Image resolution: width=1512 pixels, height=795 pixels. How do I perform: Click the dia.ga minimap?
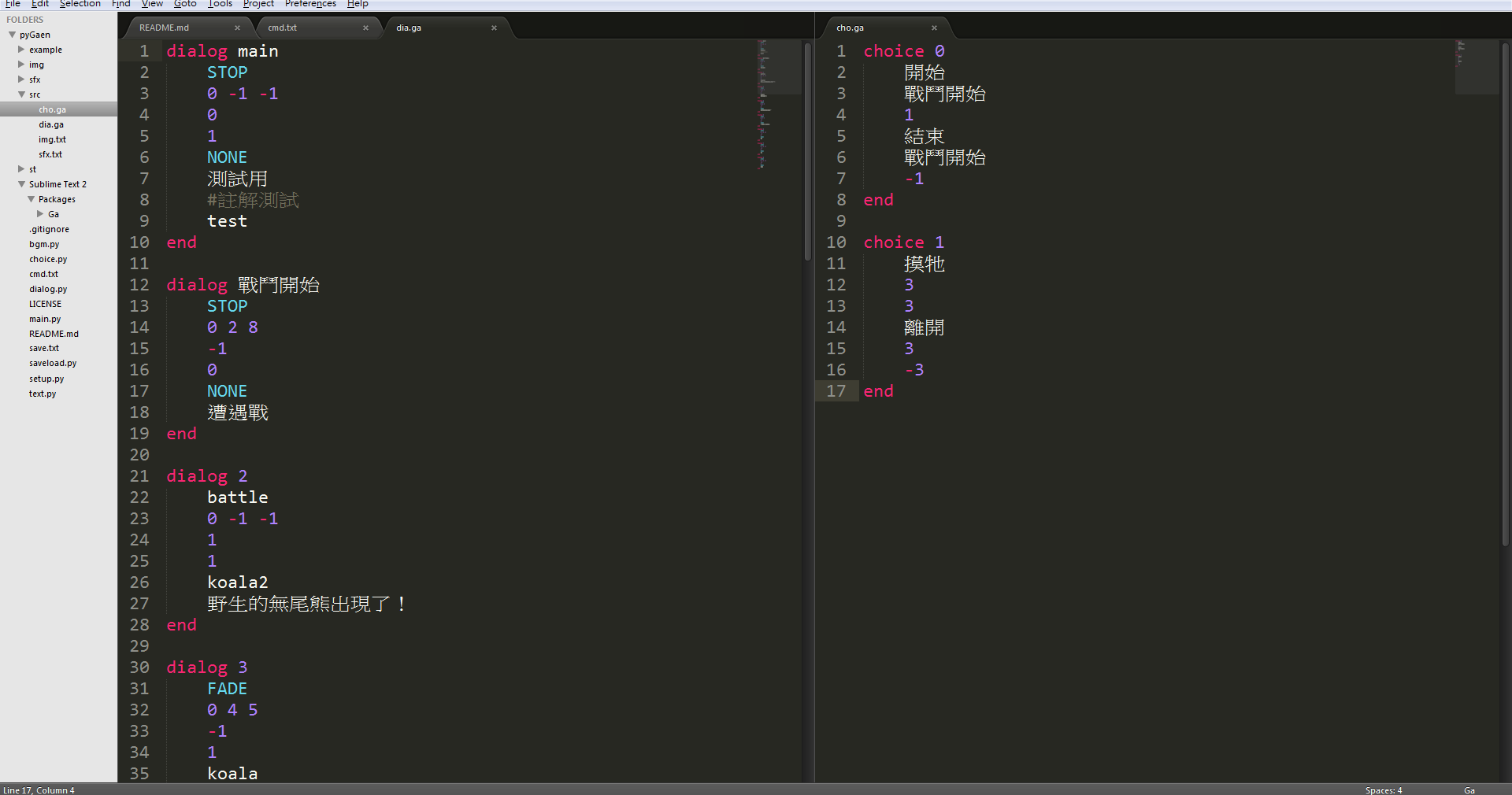click(x=778, y=105)
